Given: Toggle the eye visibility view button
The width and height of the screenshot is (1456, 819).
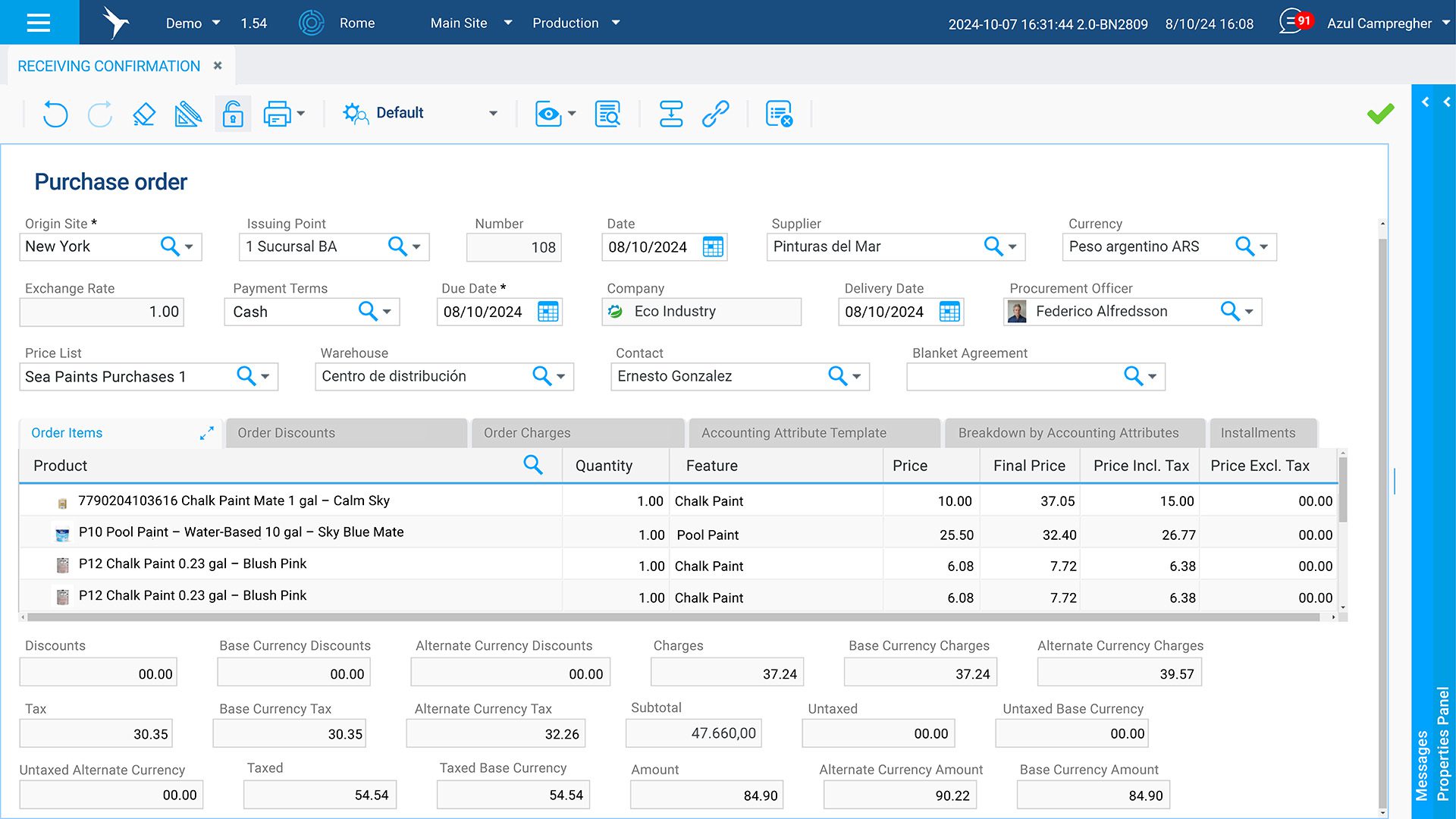Looking at the screenshot, I should click(548, 114).
